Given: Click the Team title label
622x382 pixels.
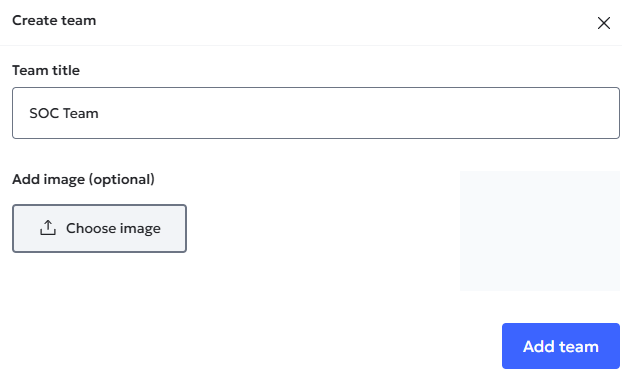Looking at the screenshot, I should point(46,70).
